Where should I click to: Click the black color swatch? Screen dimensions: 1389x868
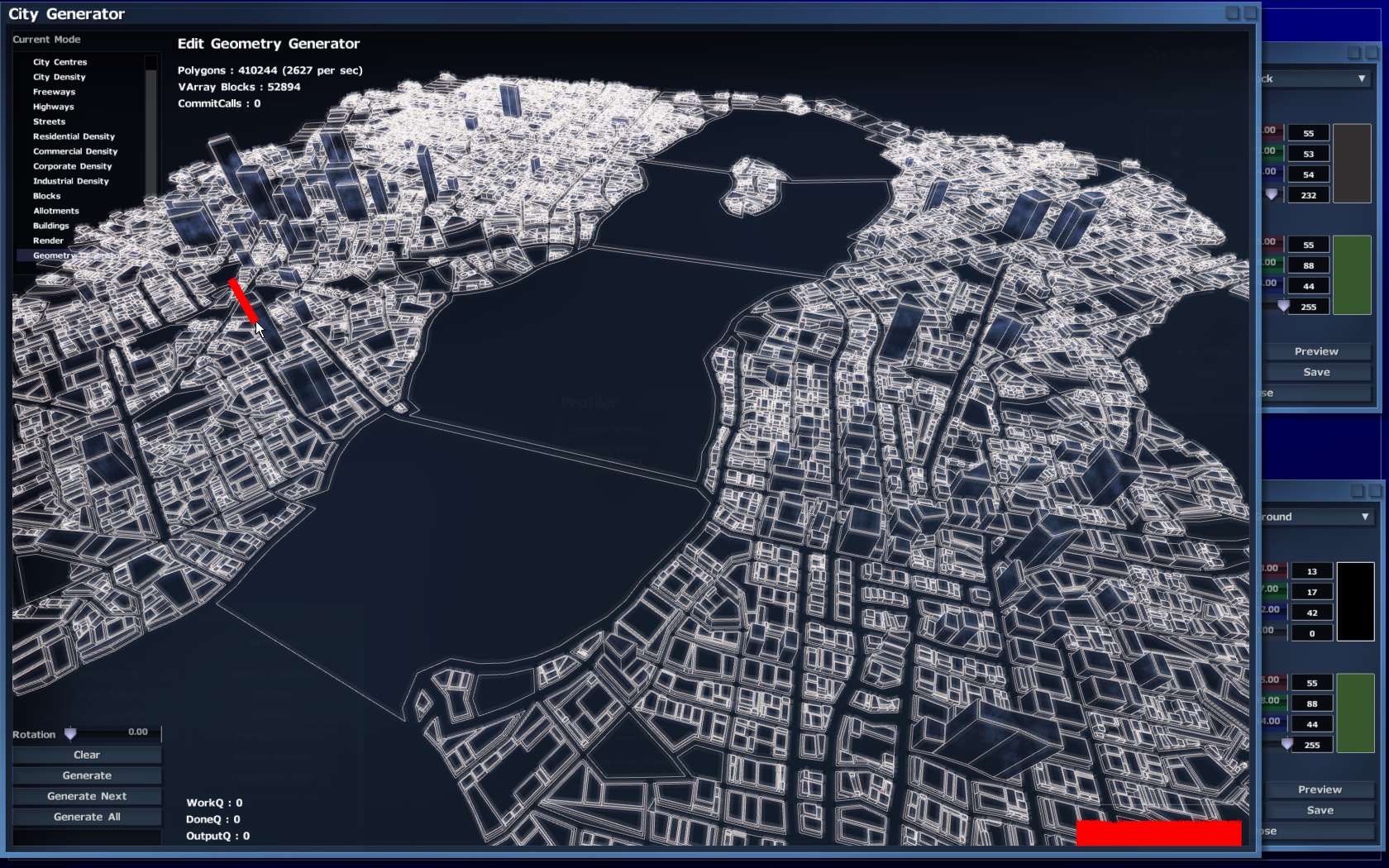tap(1355, 602)
